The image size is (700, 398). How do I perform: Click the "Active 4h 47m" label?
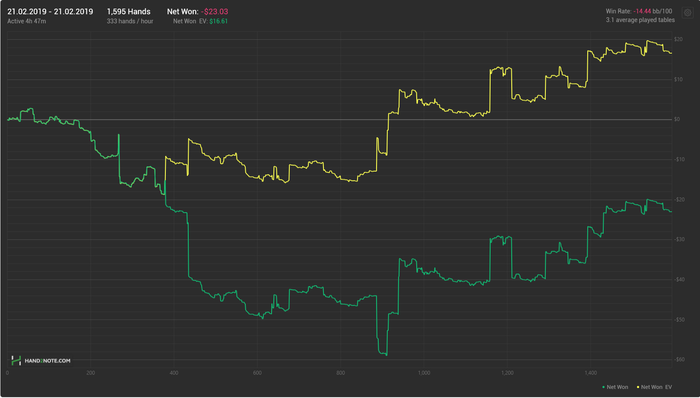point(26,21)
